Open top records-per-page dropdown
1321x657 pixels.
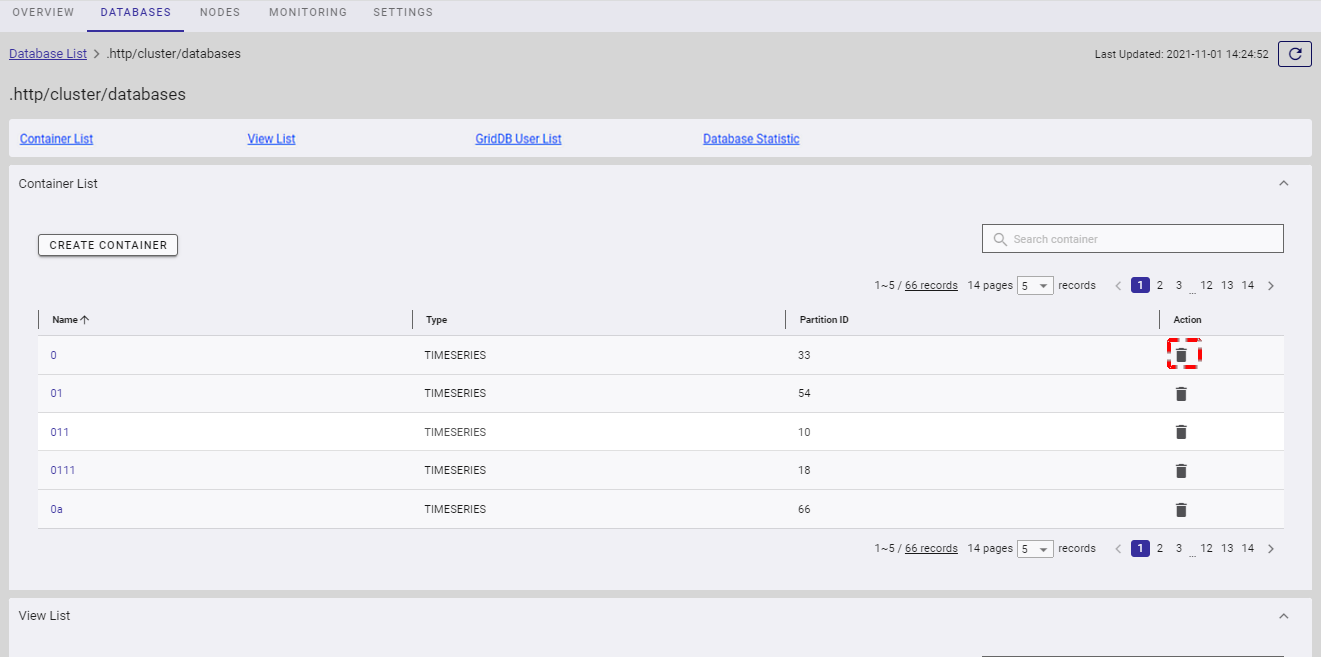(x=1035, y=286)
